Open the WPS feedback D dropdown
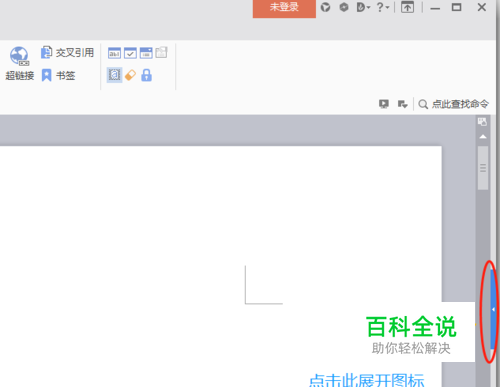 click(363, 7)
